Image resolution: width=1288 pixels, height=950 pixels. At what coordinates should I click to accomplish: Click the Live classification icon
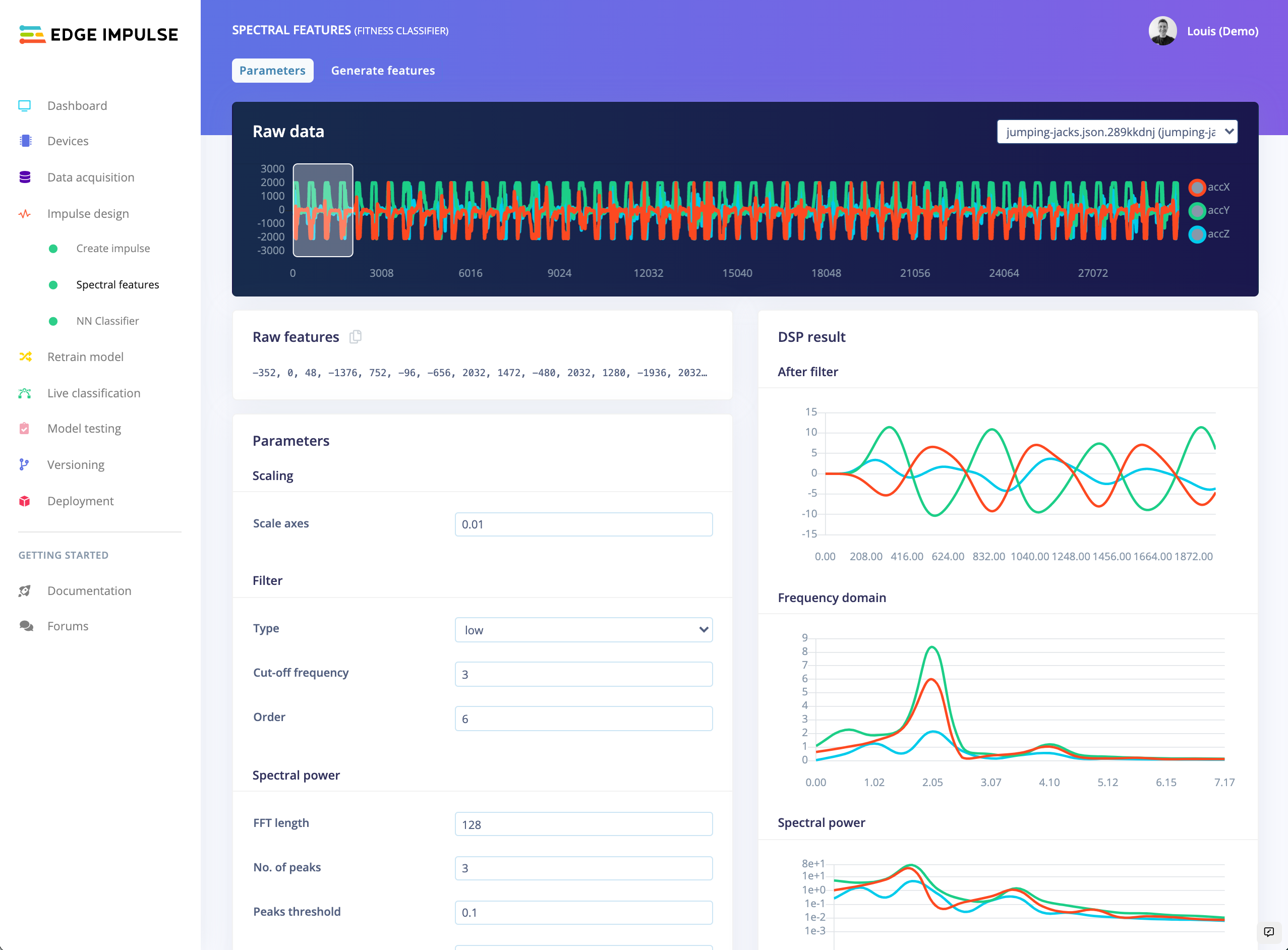click(25, 393)
